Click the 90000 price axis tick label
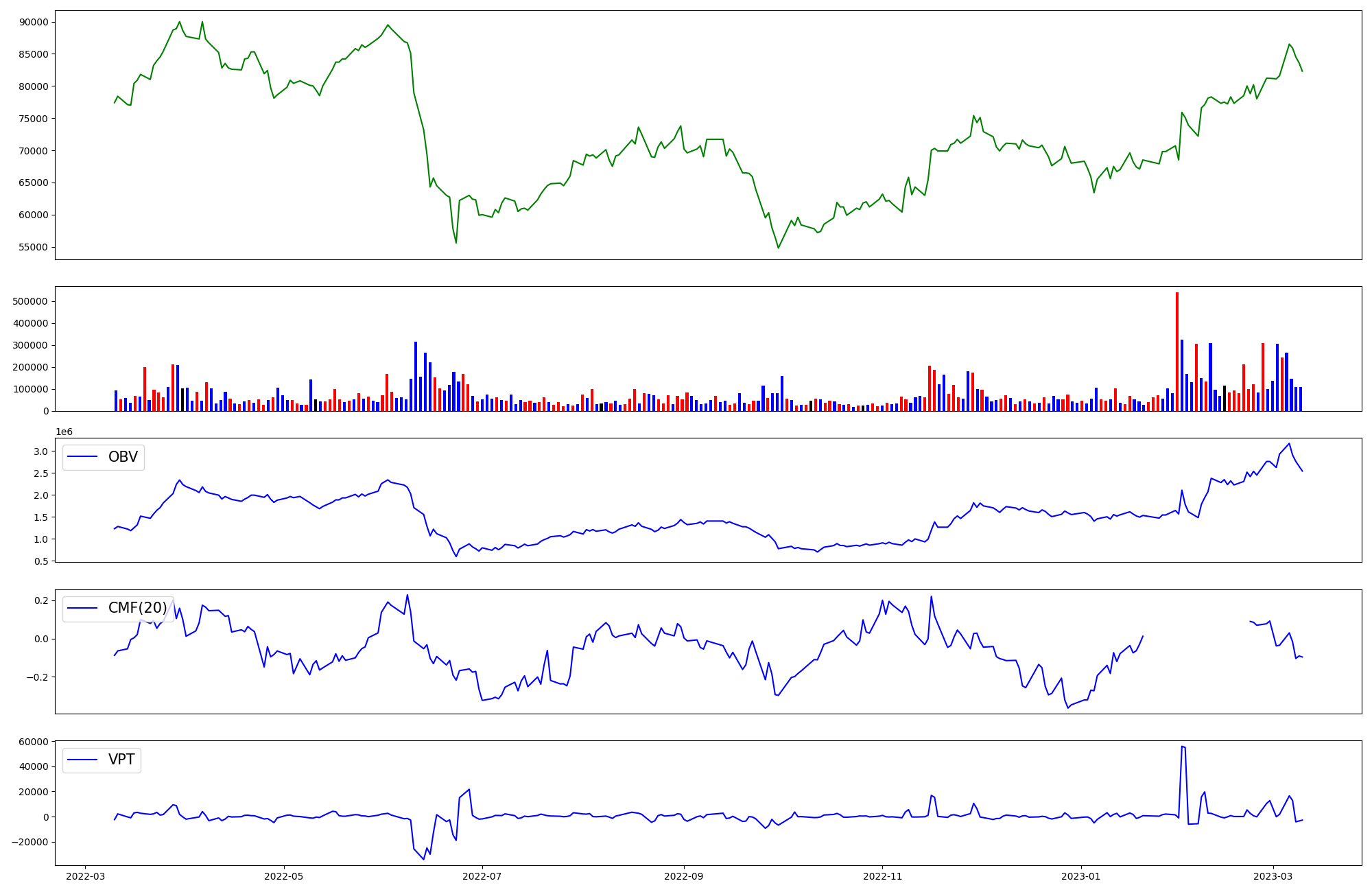Screen dimensions: 1372x892 pyautogui.click(x=34, y=22)
